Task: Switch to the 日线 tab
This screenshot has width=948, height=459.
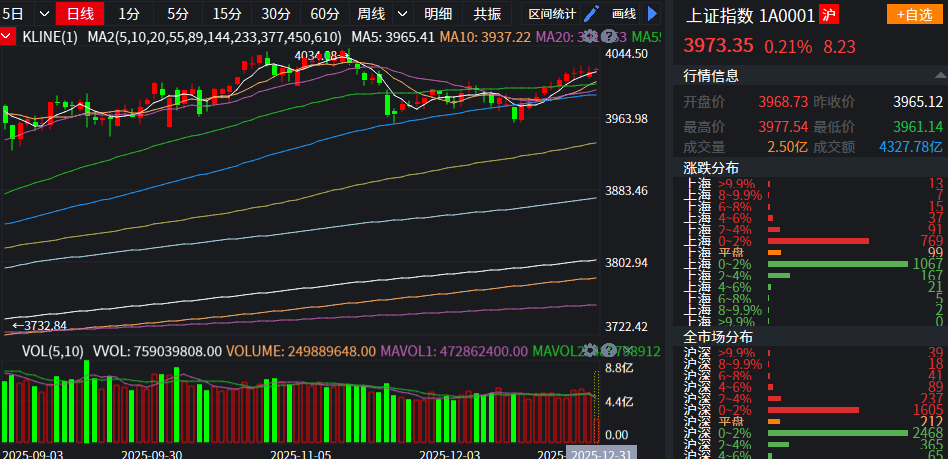Action: [79, 14]
